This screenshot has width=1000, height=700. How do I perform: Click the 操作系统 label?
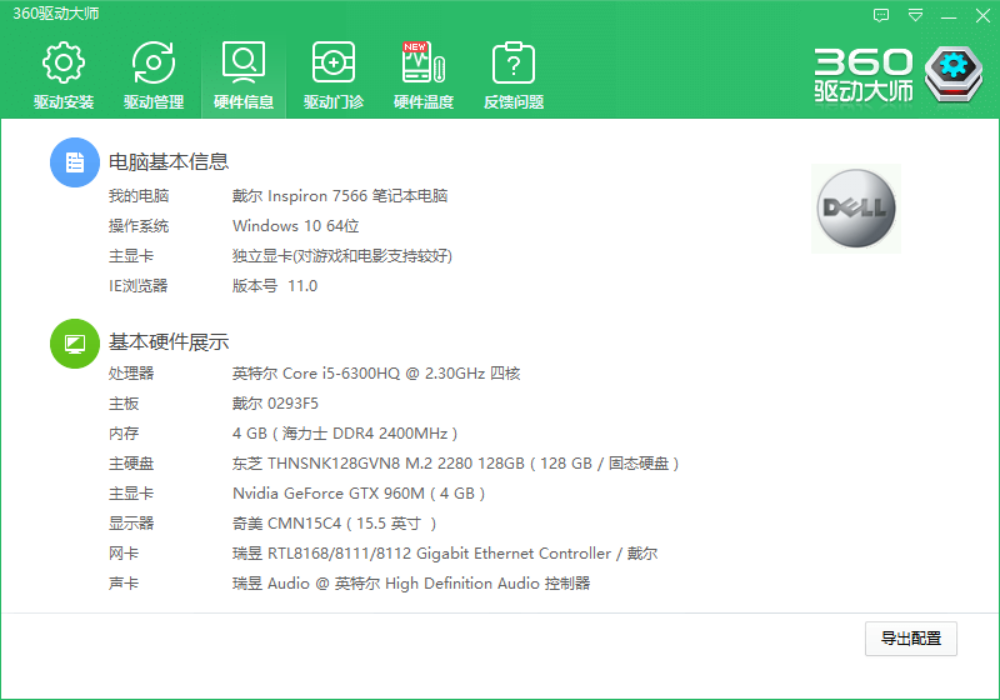click(138, 226)
